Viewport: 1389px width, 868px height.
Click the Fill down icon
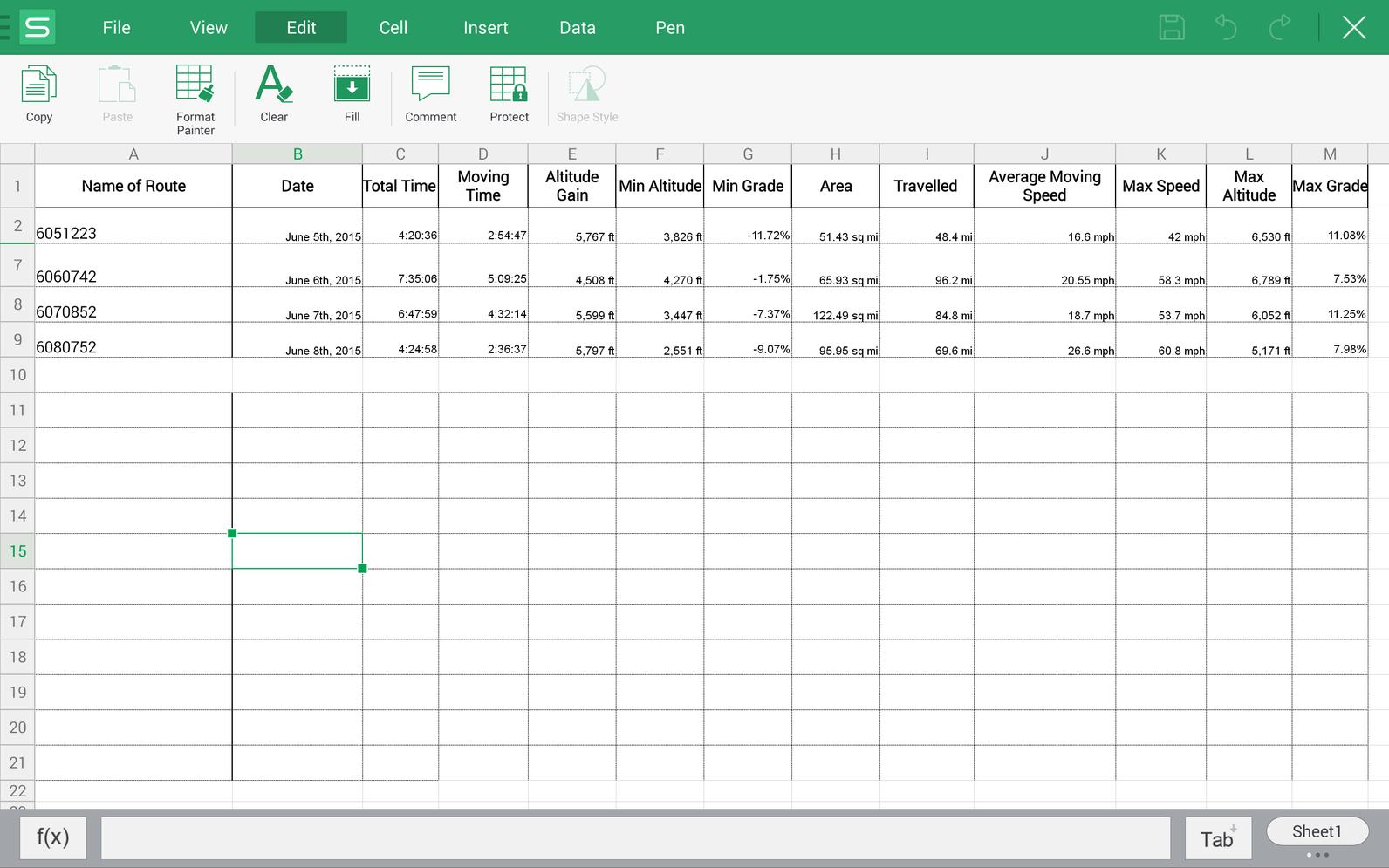352,94
